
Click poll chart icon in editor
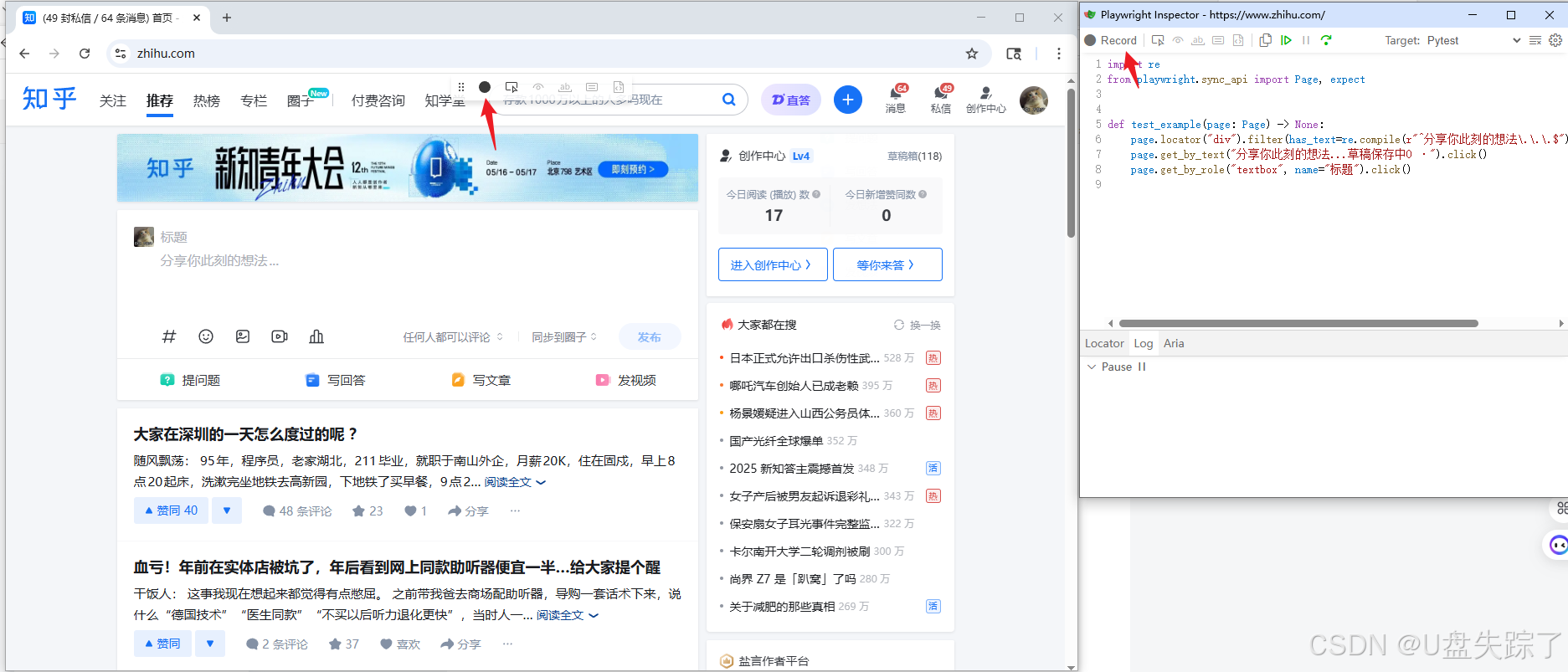[316, 336]
